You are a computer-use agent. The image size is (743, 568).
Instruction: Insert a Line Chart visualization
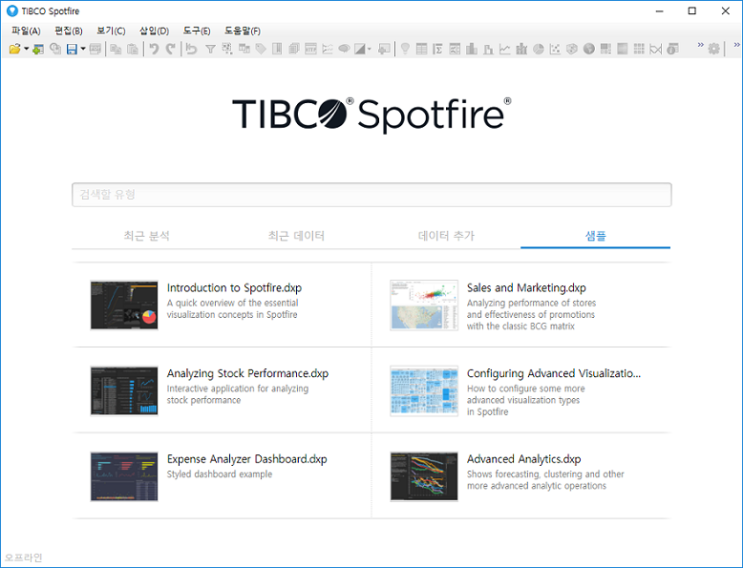(x=505, y=49)
